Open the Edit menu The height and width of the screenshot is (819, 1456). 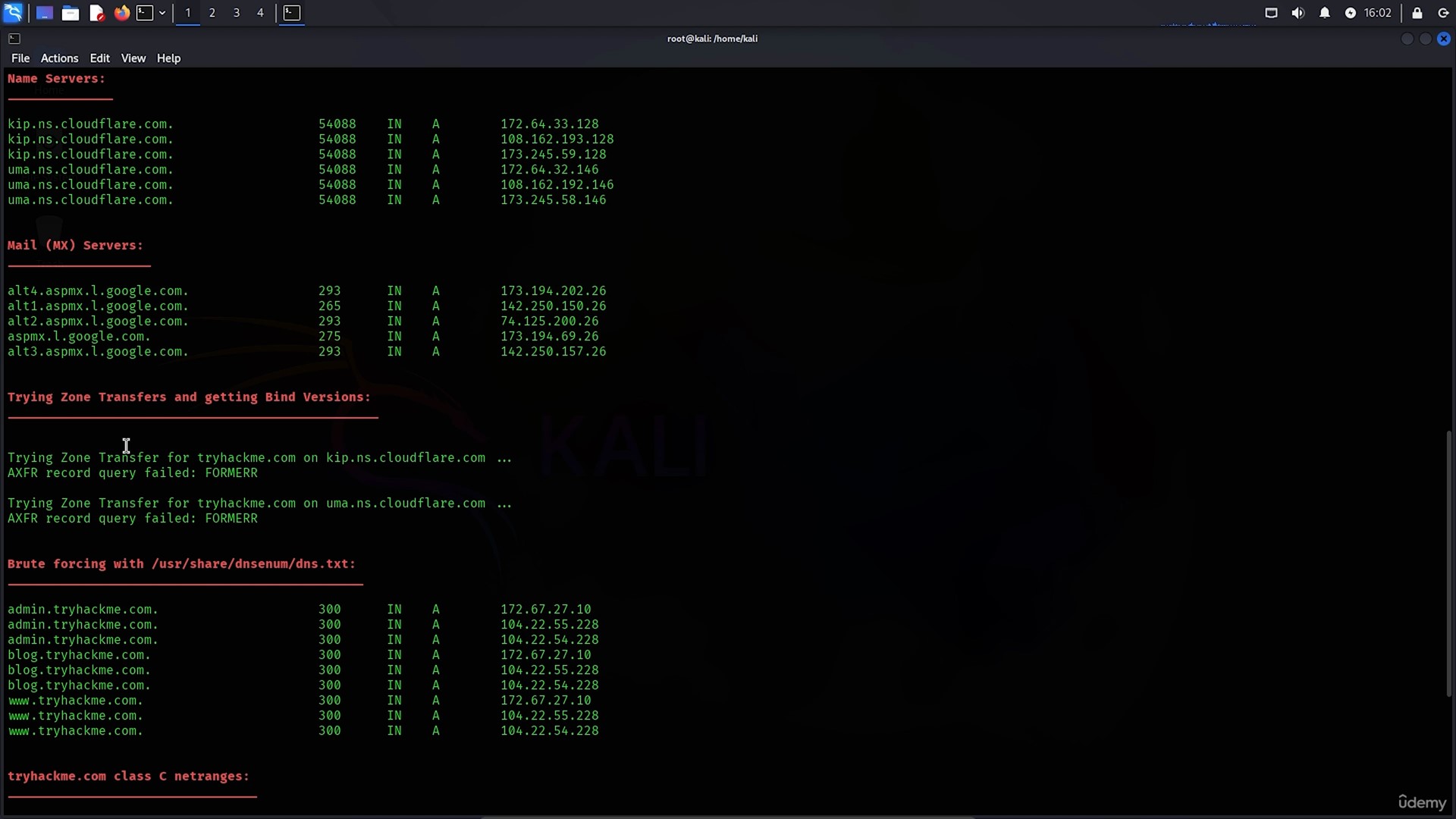pos(99,58)
